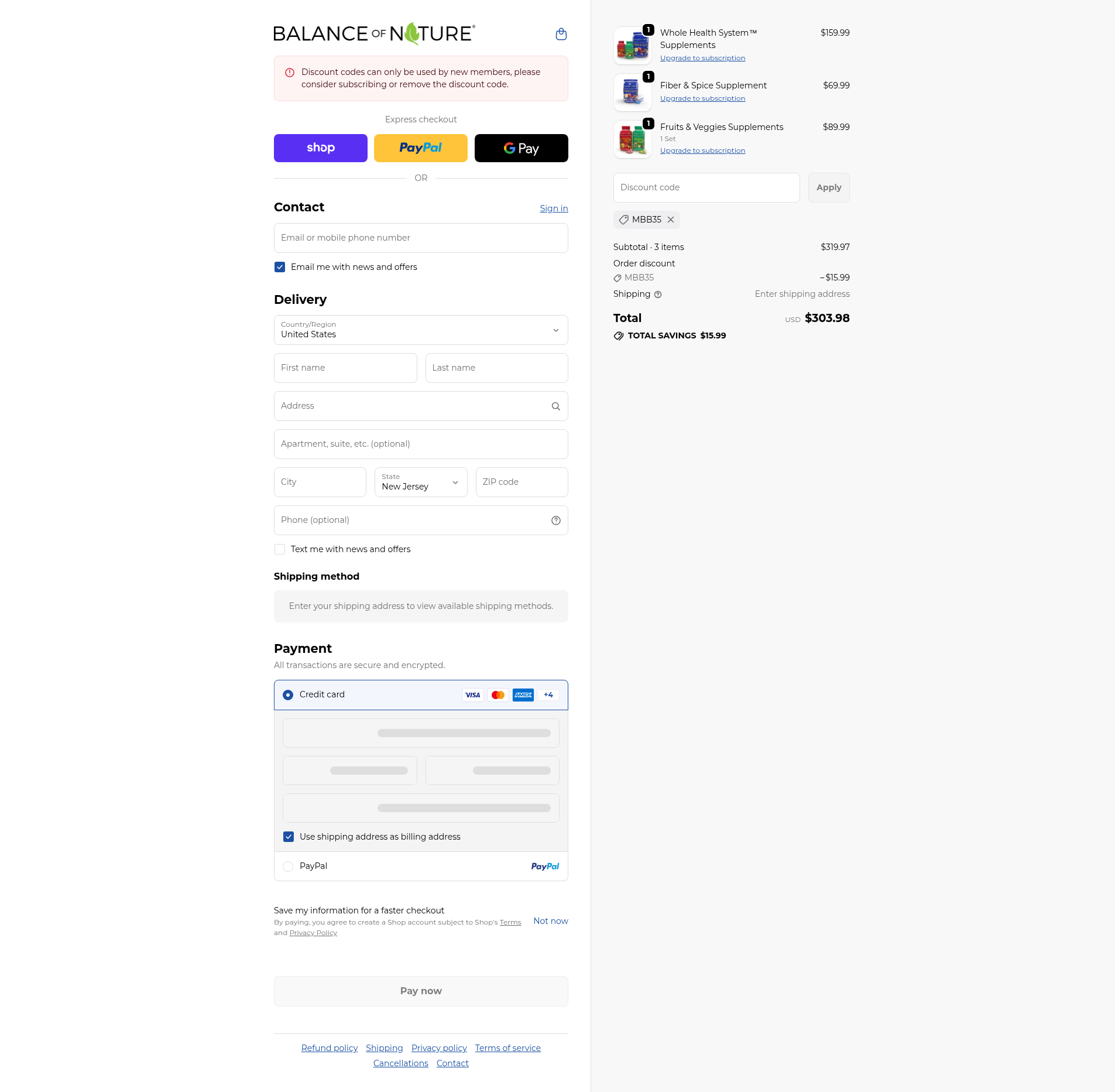Select the PayPal payment radio button
Viewport: 1115px width, 1092px height.
click(288, 867)
